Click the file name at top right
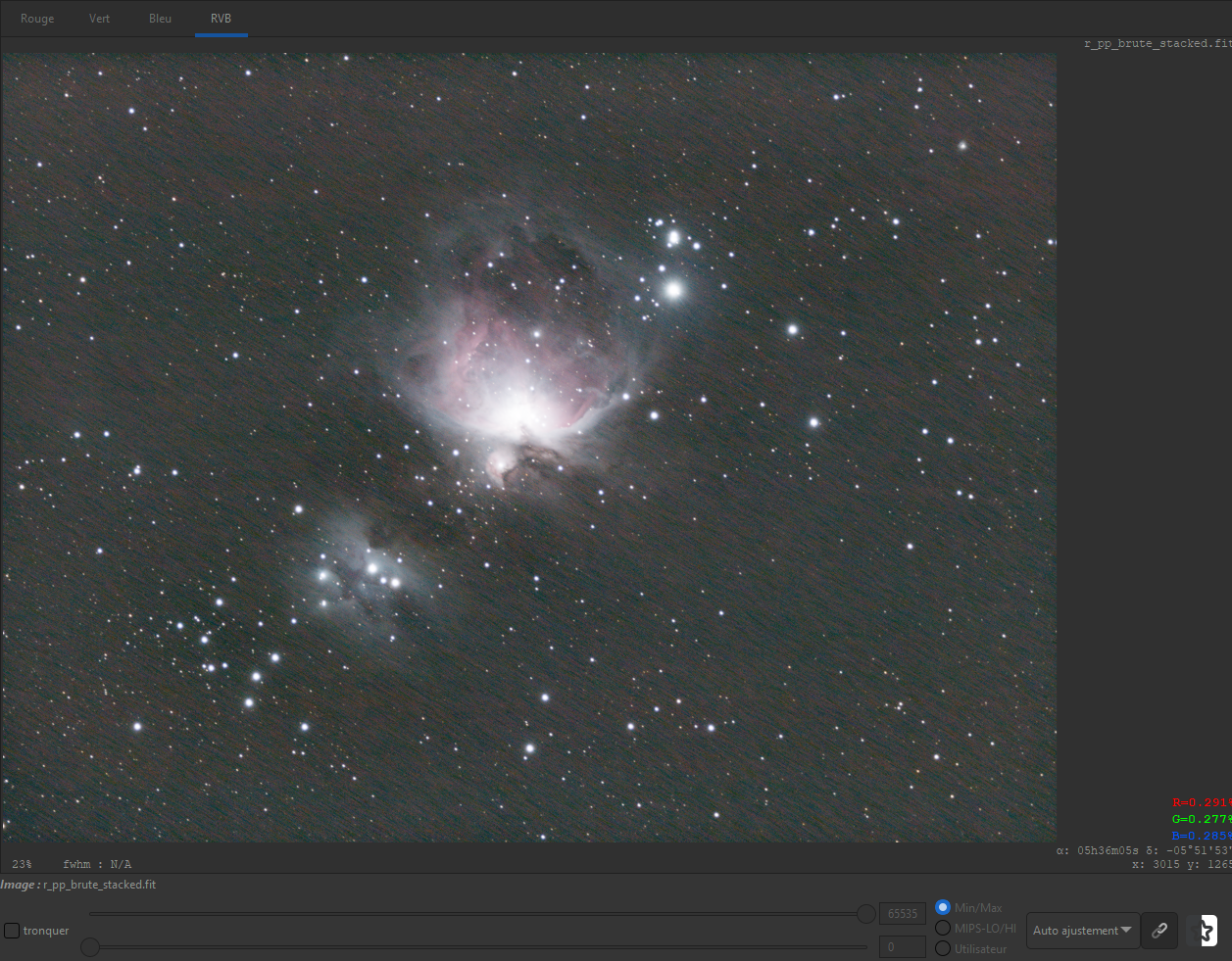 pyautogui.click(x=1158, y=44)
